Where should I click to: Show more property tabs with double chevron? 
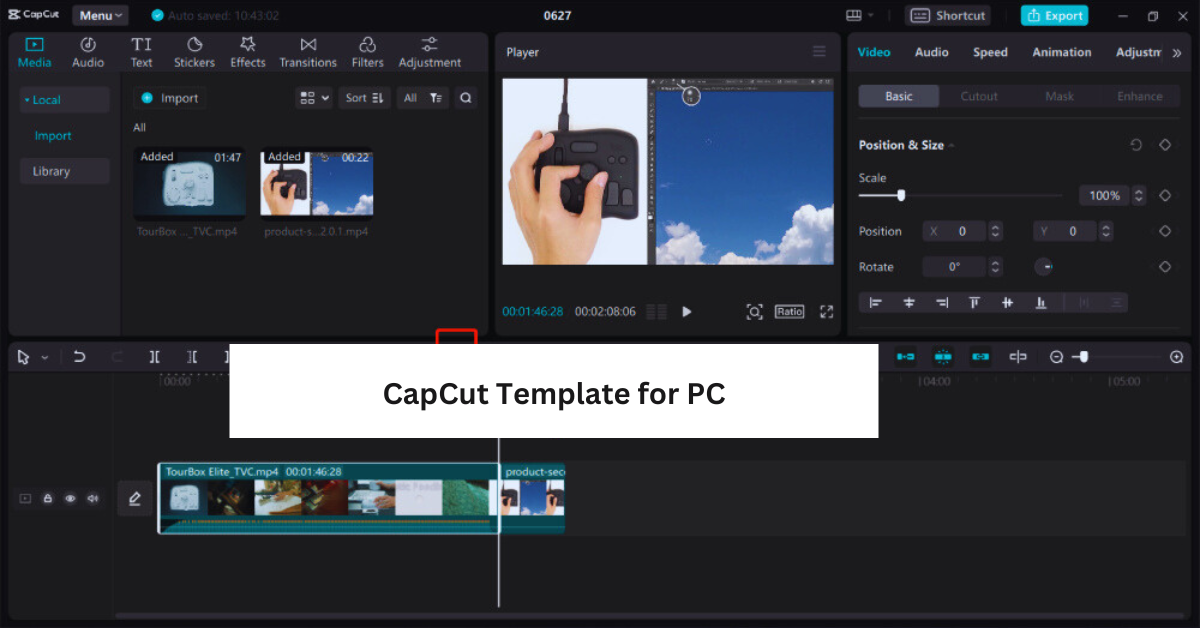(1176, 53)
